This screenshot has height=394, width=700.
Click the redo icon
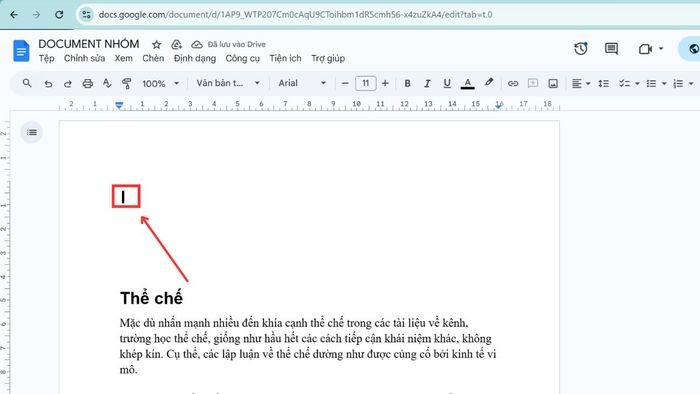tap(67, 83)
